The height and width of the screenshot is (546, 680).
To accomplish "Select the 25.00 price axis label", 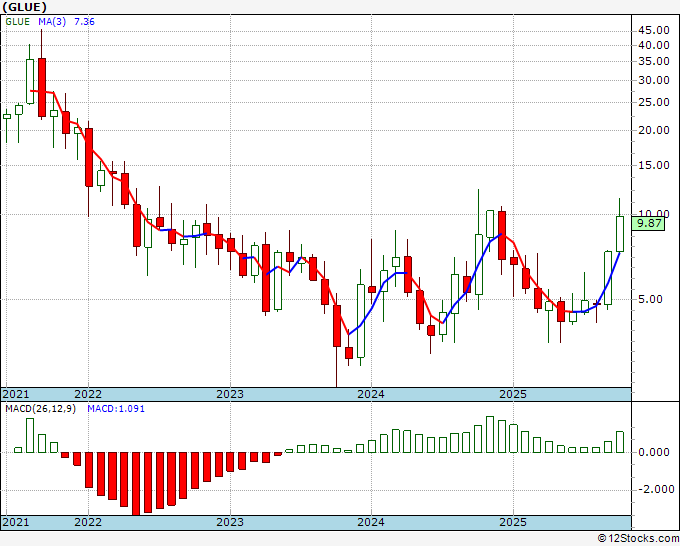I will click(654, 102).
